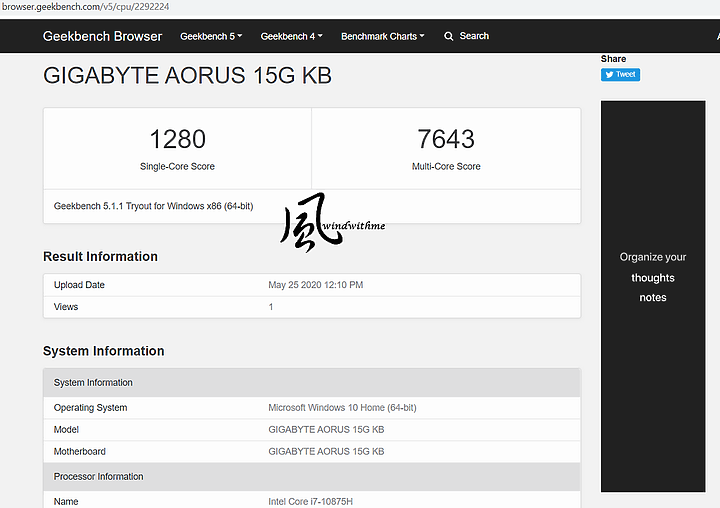
Task: Expand the Geekbench 5 dropdown menu
Action: [211, 36]
